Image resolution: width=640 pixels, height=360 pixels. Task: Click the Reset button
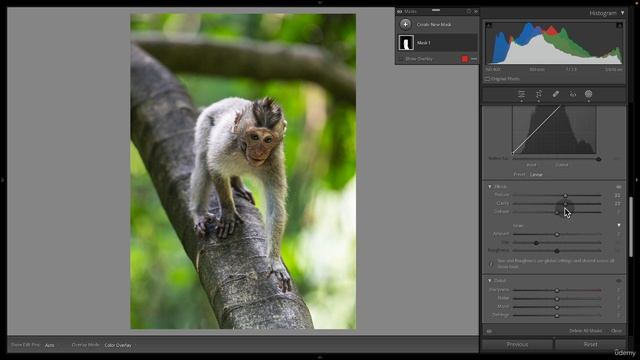click(x=590, y=344)
